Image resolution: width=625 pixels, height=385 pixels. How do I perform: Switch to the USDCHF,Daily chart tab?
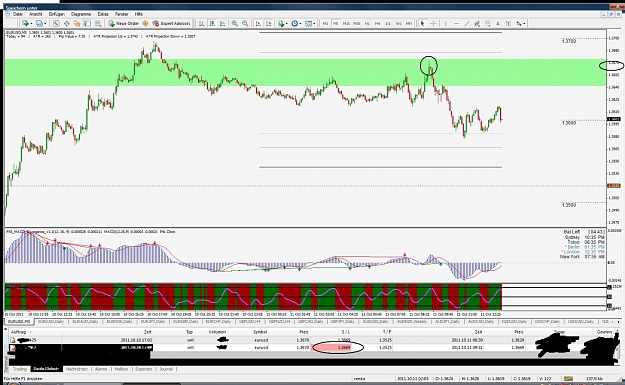pyautogui.click(x=548, y=321)
